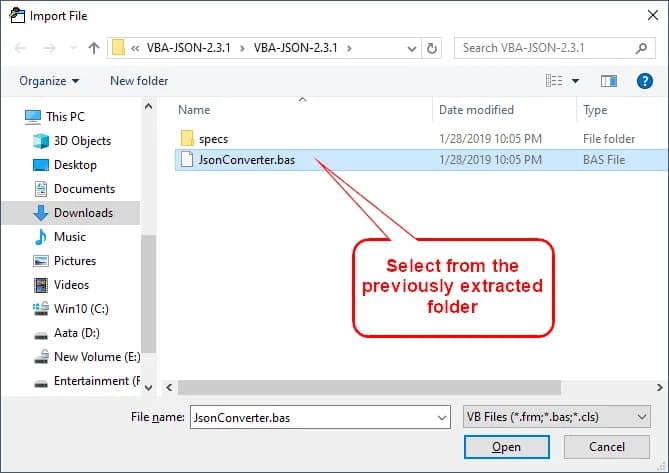
Task: Select the specs folder
Action: coord(213,139)
